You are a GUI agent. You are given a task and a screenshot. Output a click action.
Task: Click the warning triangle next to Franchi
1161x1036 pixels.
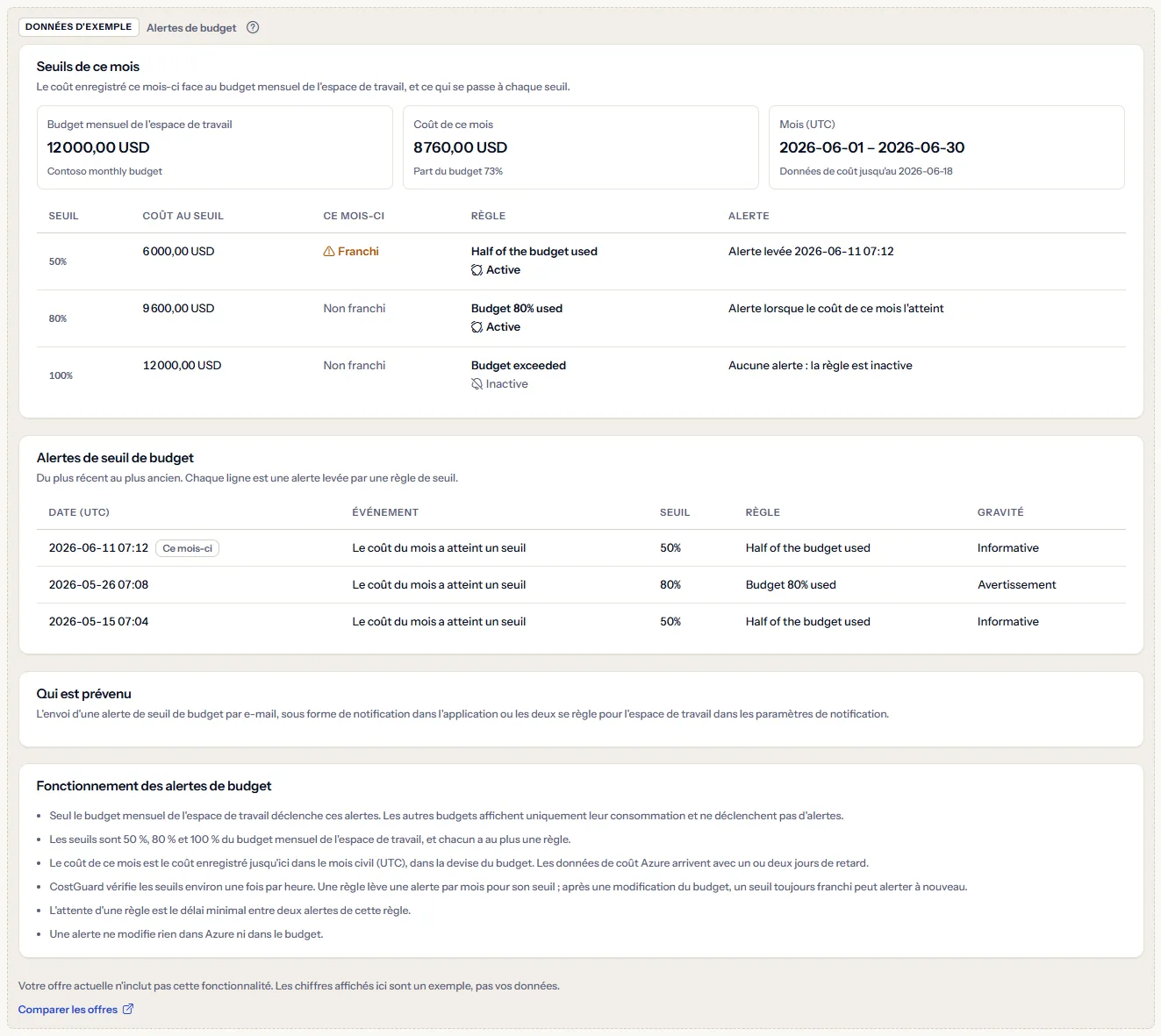click(x=329, y=252)
